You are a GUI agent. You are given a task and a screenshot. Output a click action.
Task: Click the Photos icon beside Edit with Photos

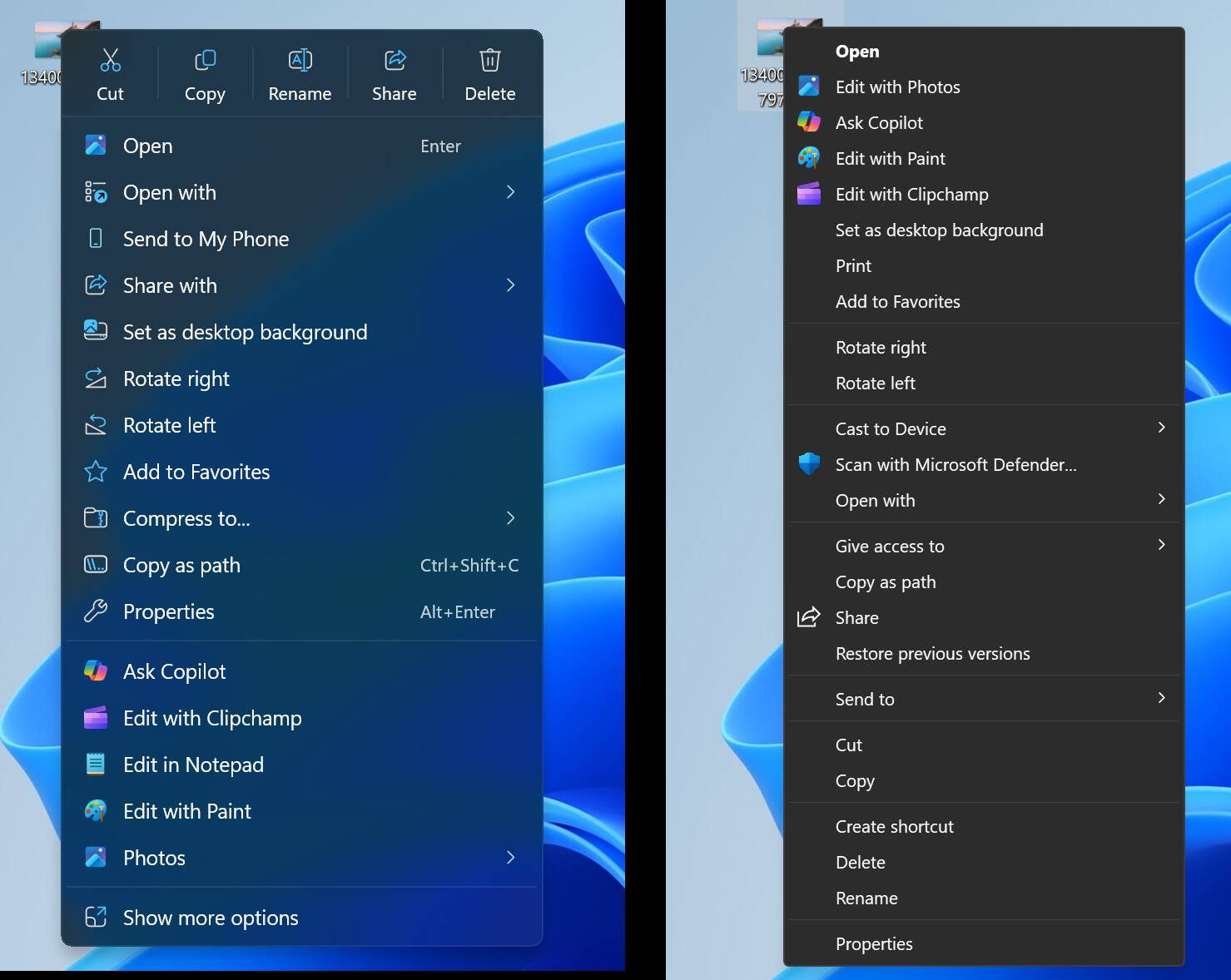point(809,87)
